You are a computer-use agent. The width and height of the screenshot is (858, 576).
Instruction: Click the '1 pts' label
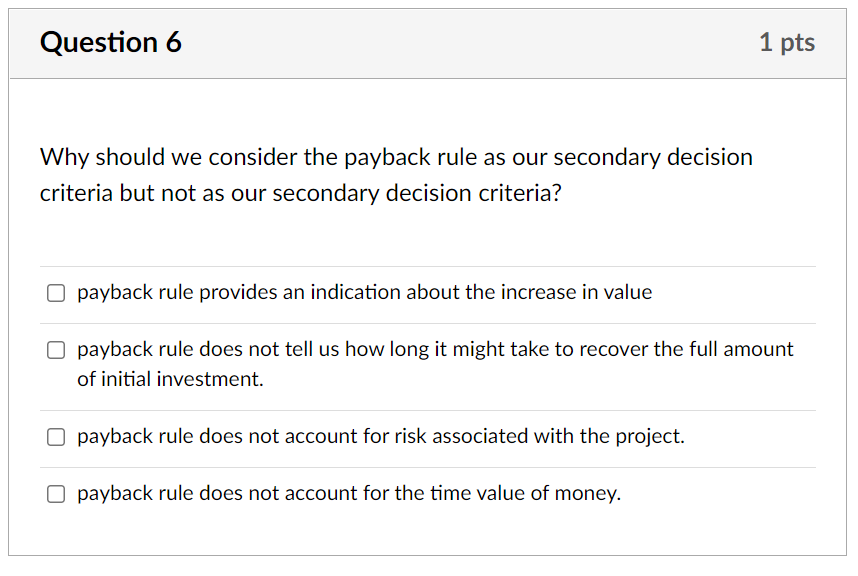coord(788,42)
